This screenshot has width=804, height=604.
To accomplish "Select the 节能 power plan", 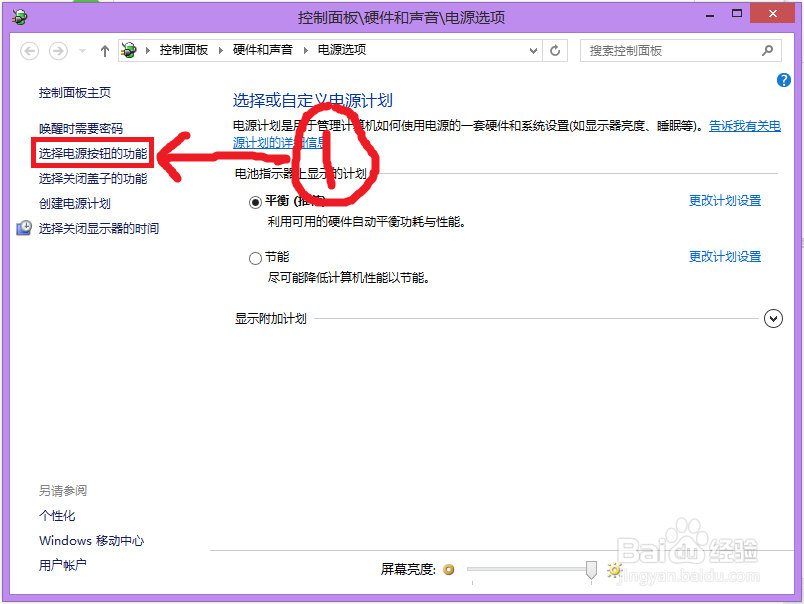I will tap(256, 257).
